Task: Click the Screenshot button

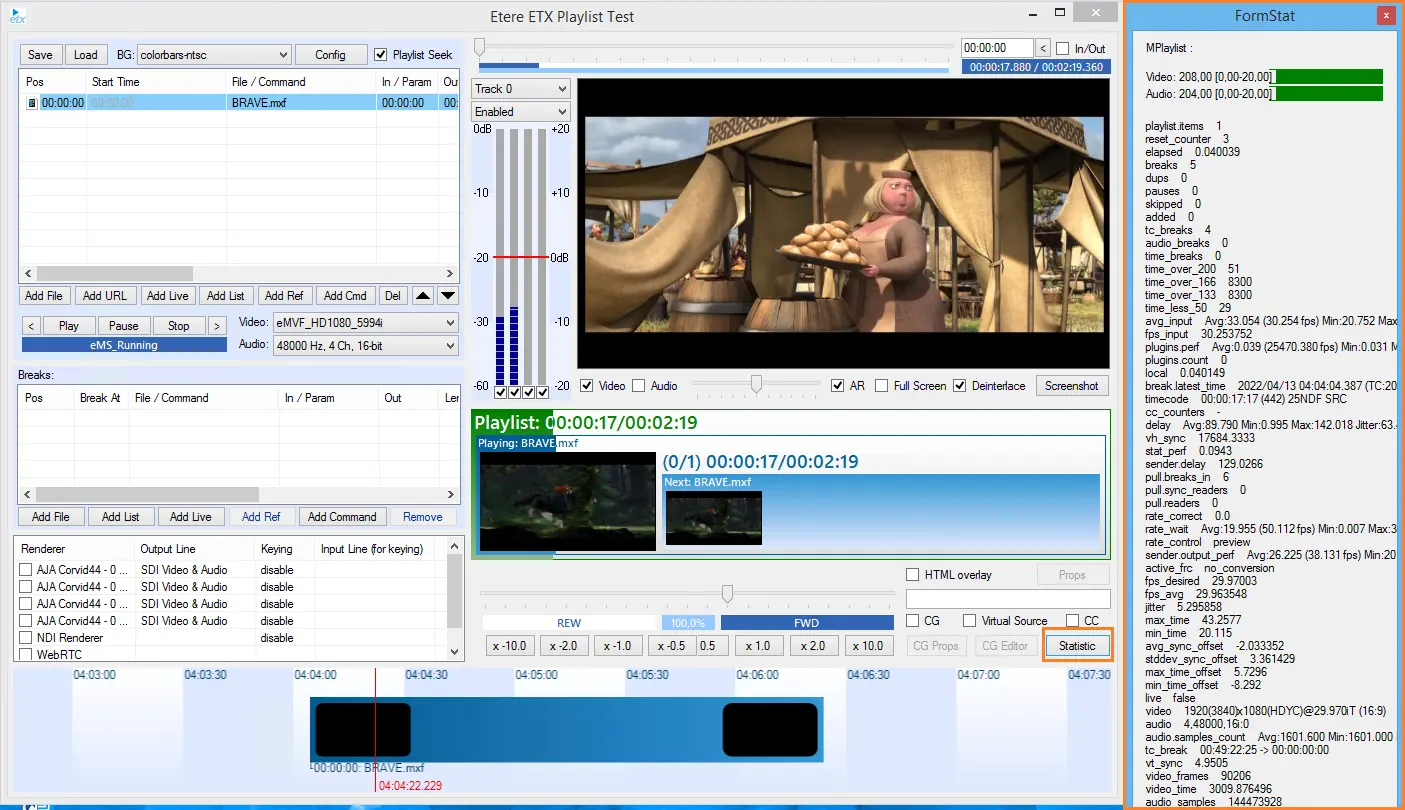Action: pyautogui.click(x=1072, y=386)
